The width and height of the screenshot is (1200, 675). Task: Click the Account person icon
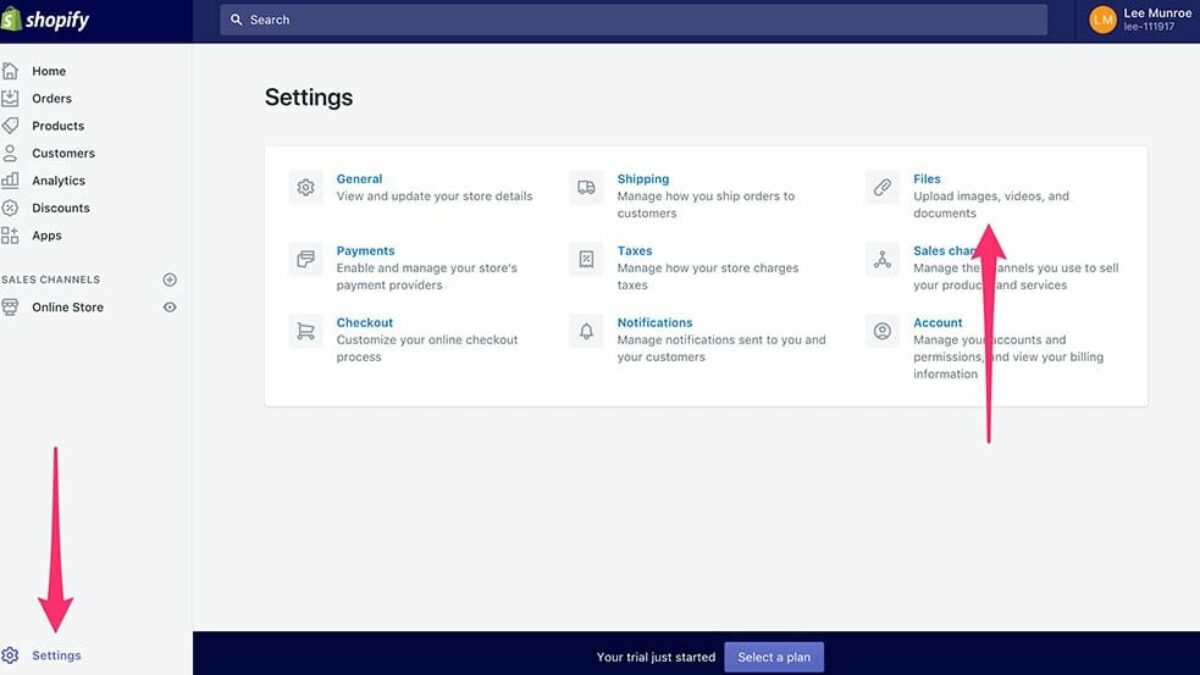pyautogui.click(x=882, y=331)
